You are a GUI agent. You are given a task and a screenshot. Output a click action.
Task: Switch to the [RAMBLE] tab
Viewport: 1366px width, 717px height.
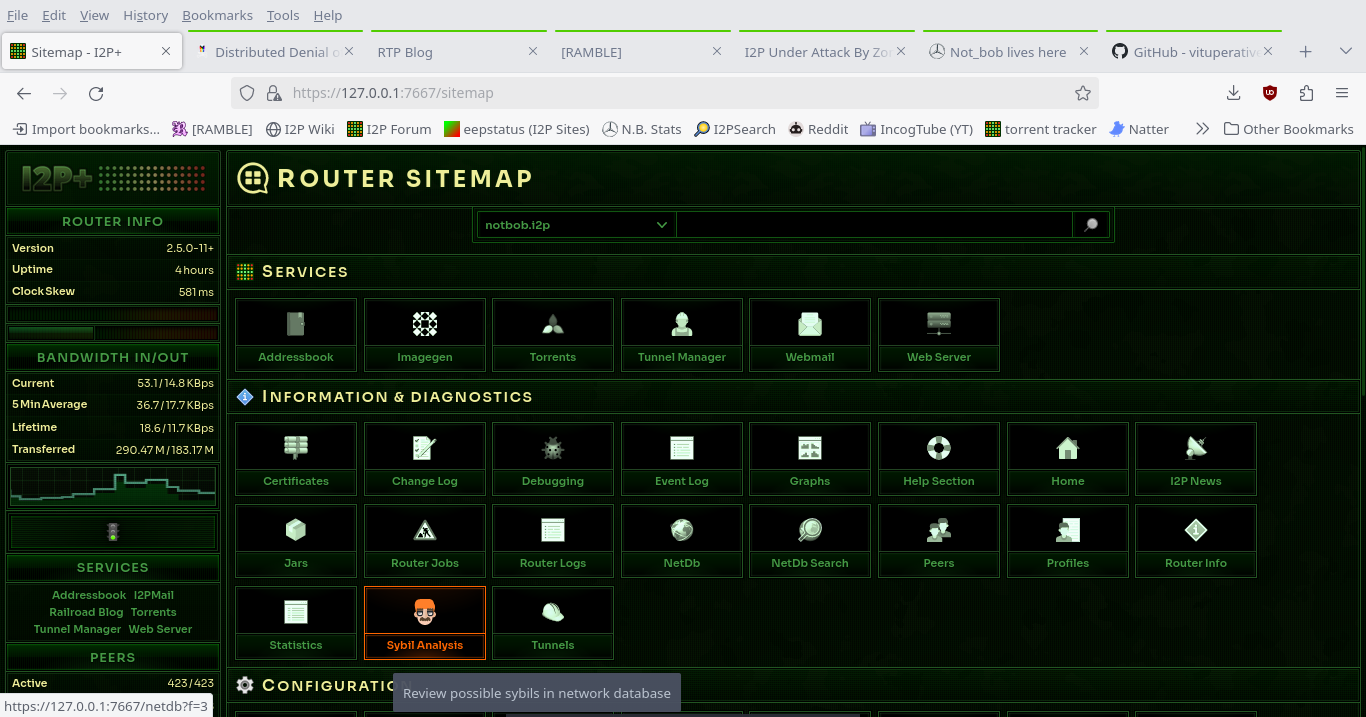(640, 52)
